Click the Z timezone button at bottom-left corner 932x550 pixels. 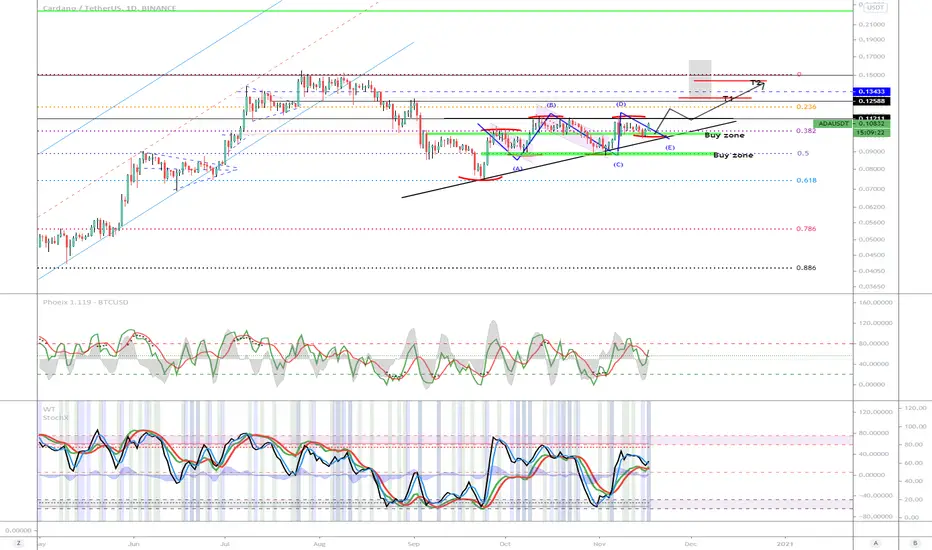18,543
